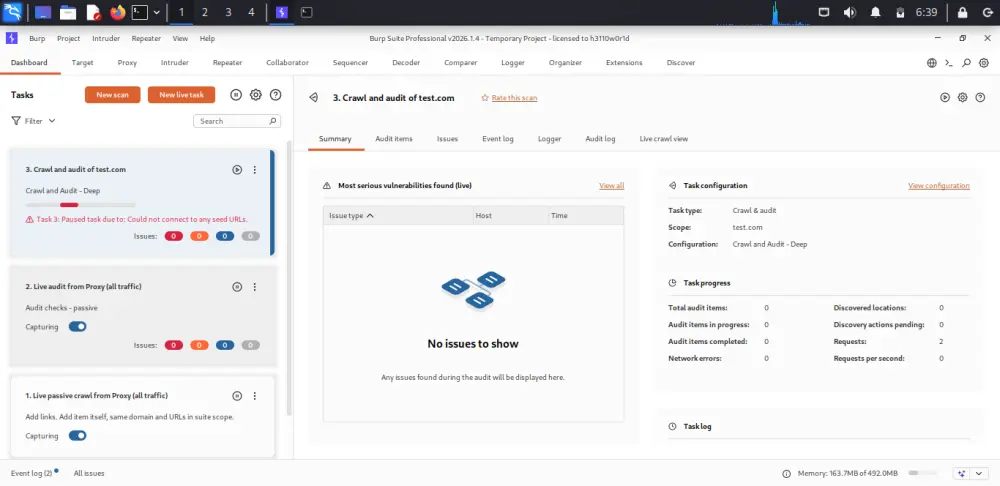The height and width of the screenshot is (486, 1000).
Task: Open the Logger tab in the scan details
Action: tap(549, 139)
